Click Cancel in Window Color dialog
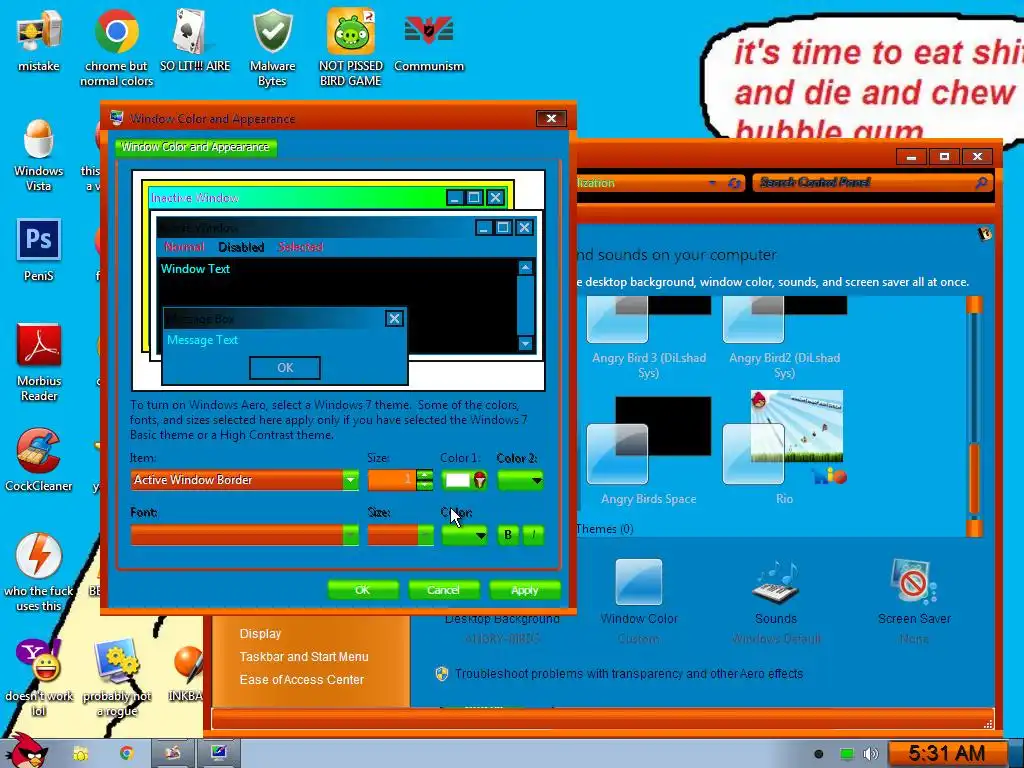1024x768 pixels. [x=443, y=590]
